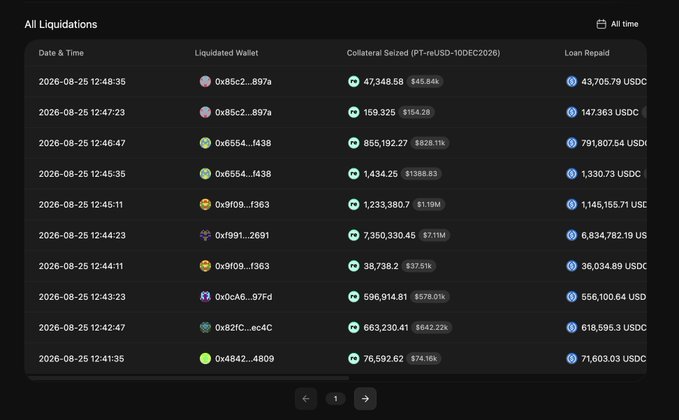Screen dimensions: 679x420
Task: Click the green 0x4842...4809 wallet avatar
Action: (205, 359)
